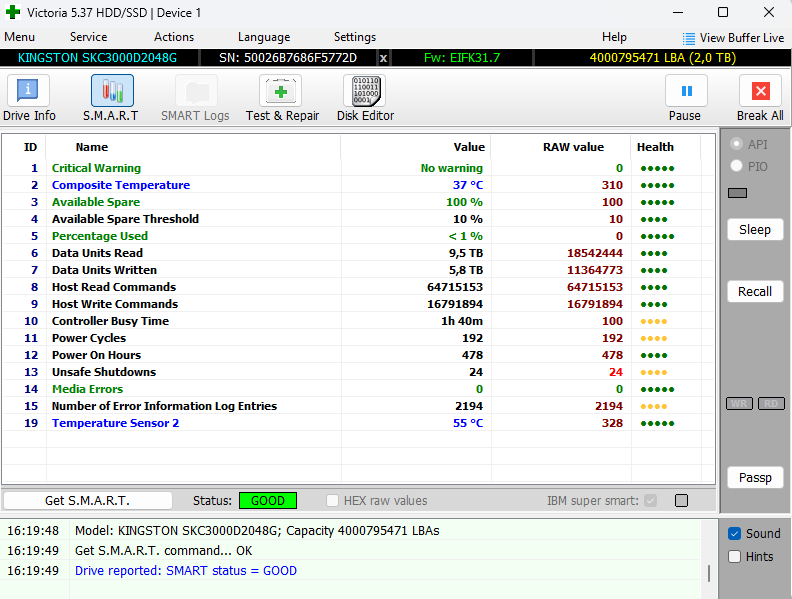Viewport: 792px width, 599px height.
Task: Open the Service menu
Action: coord(88,37)
